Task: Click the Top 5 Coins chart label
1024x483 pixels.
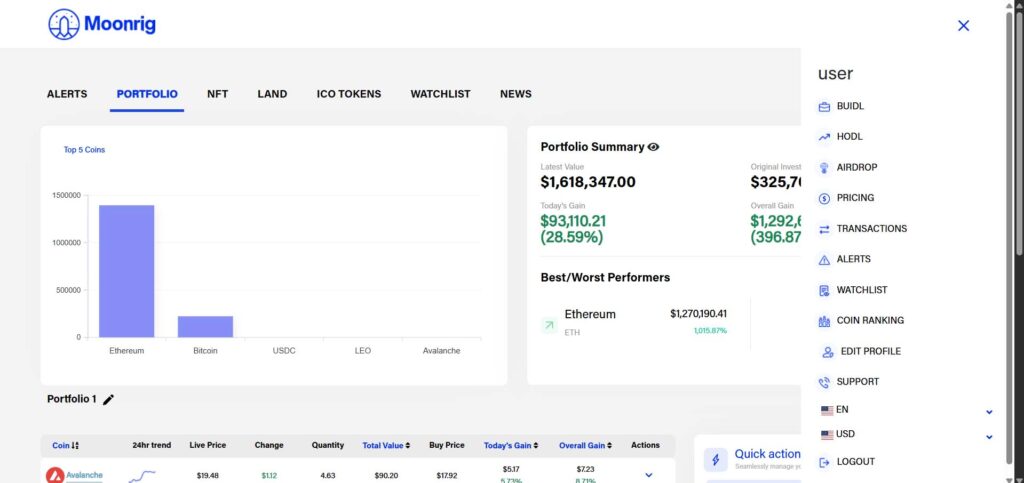Action: pos(84,149)
